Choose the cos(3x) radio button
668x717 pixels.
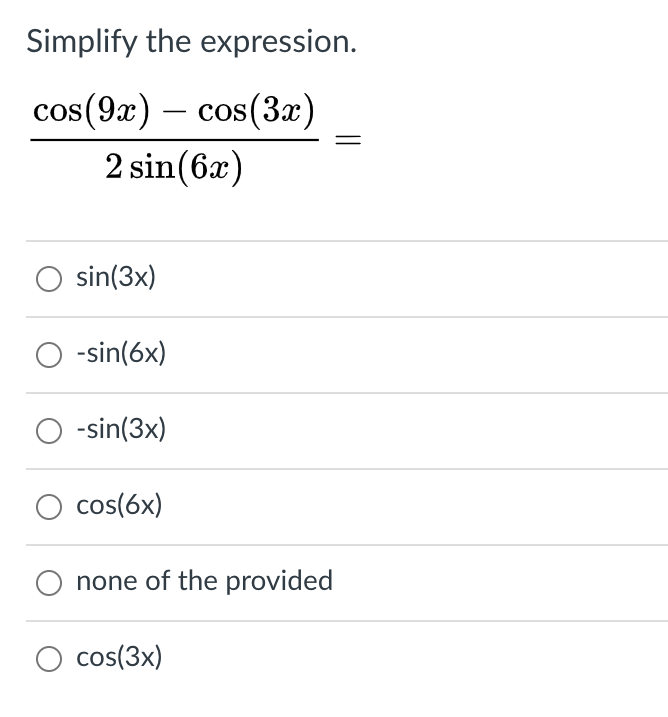[49, 658]
